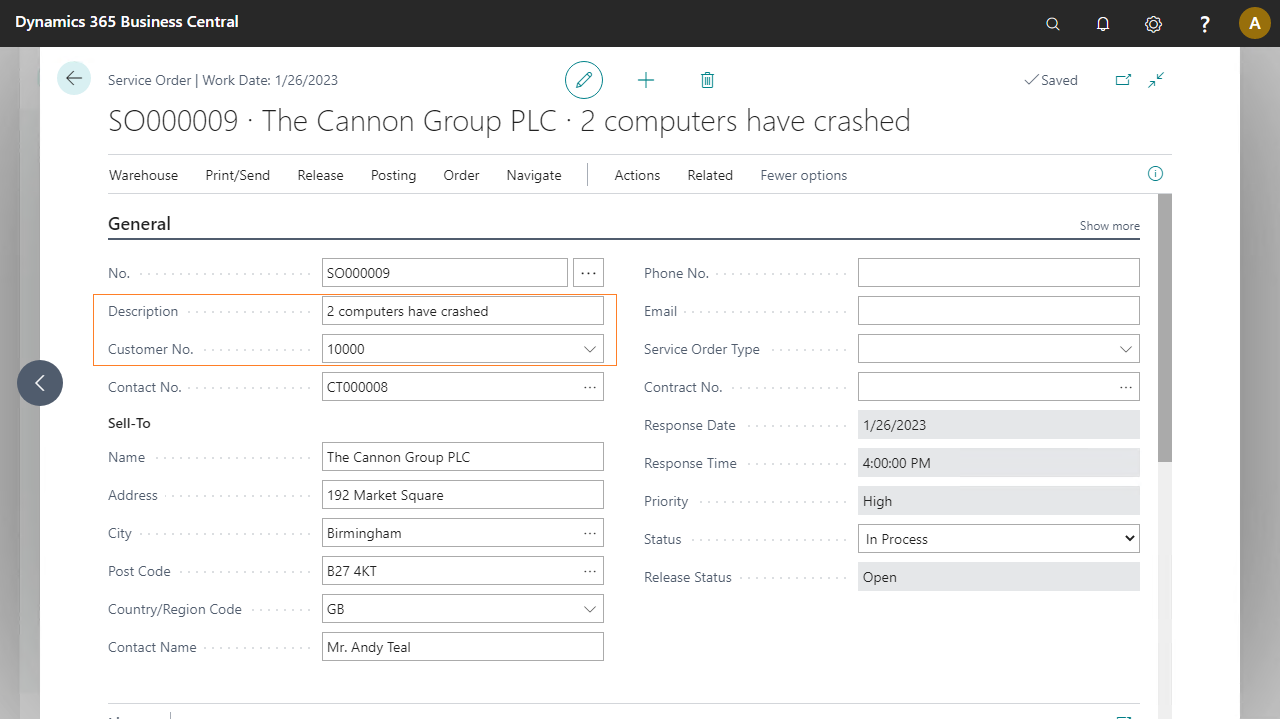Viewport: 1280px width, 720px height.
Task: Click the edit pencil icon
Action: (584, 79)
